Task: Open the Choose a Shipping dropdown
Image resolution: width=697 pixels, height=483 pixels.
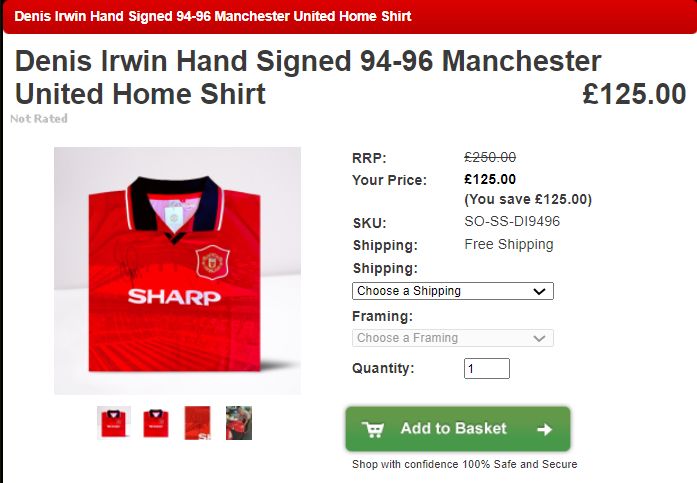Action: 453,291
